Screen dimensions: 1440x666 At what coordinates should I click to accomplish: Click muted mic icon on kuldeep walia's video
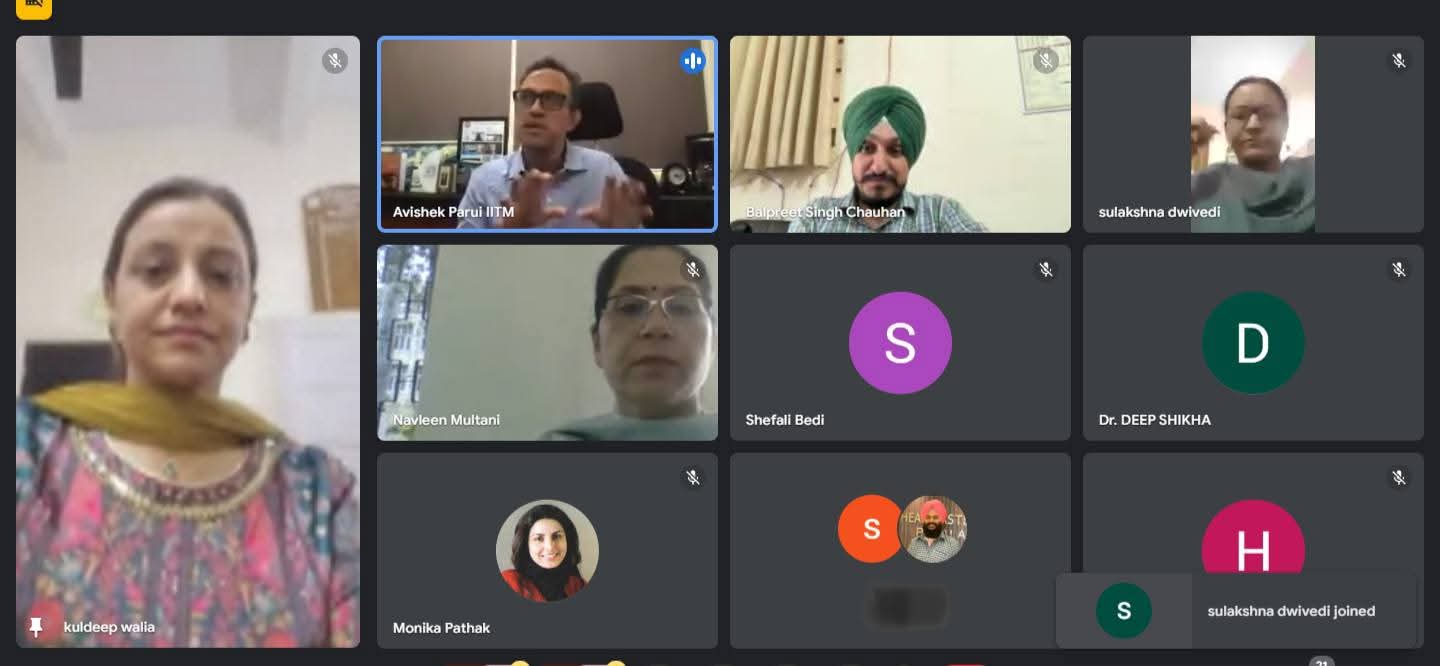pos(335,61)
